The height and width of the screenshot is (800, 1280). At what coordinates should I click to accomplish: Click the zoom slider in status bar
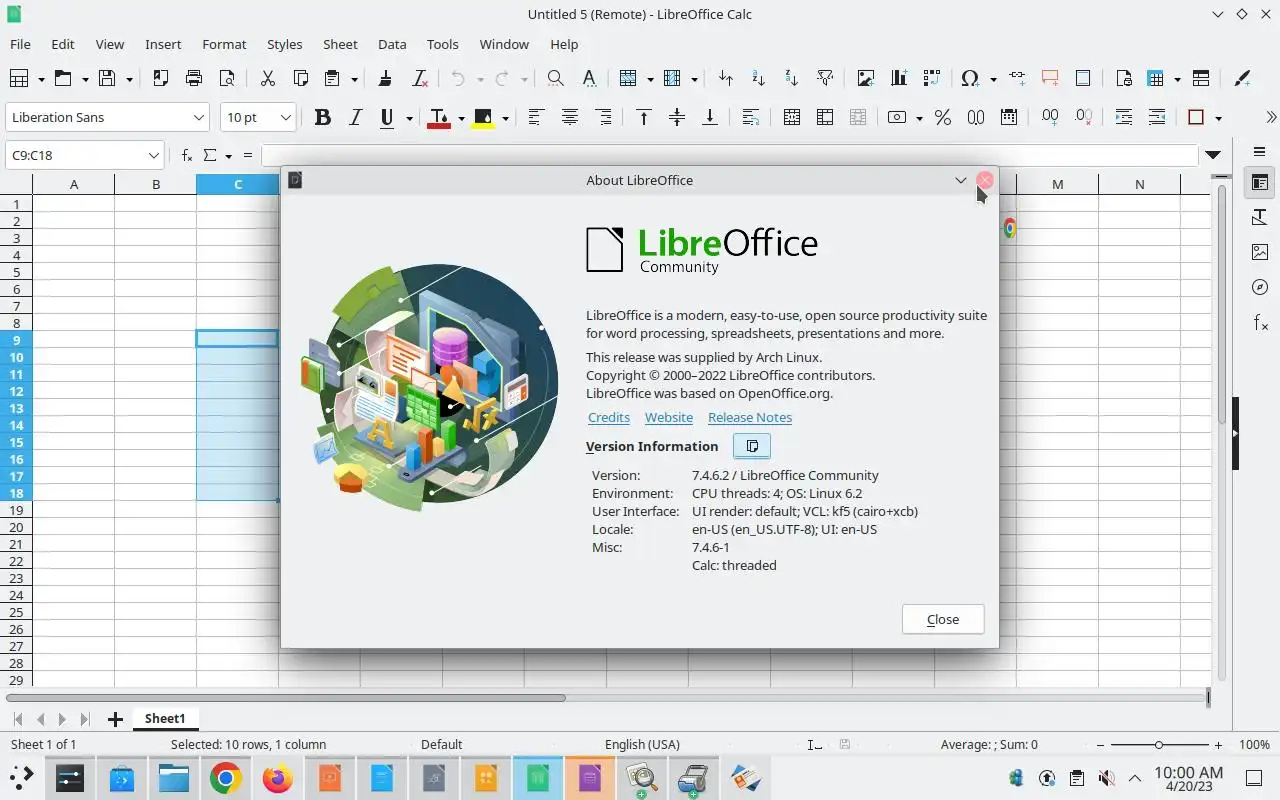point(1159,744)
